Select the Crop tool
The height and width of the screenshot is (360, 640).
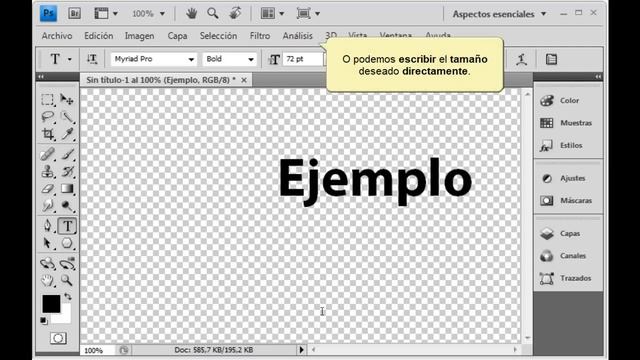pyautogui.click(x=48, y=134)
